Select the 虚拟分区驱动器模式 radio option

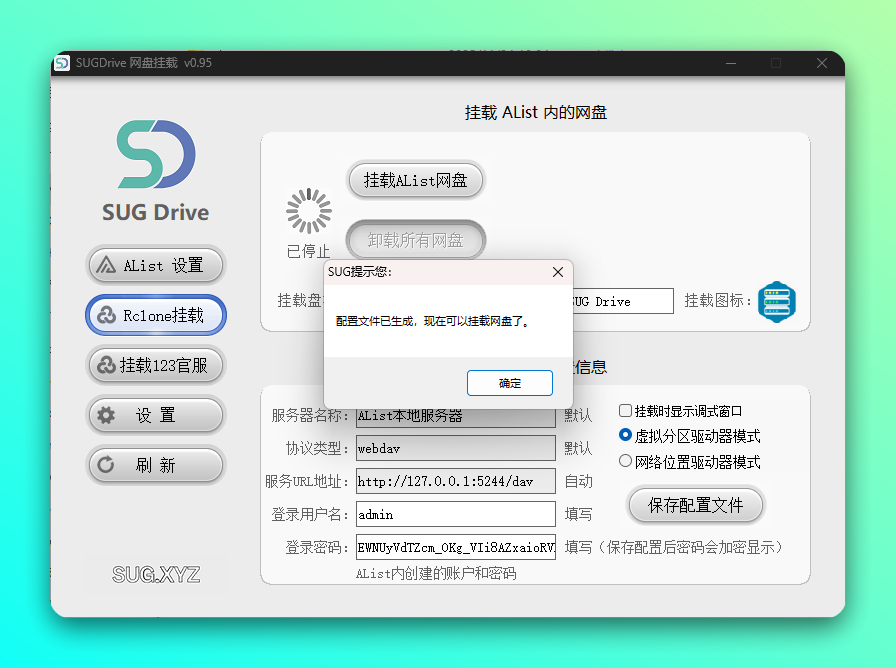[x=624, y=435]
